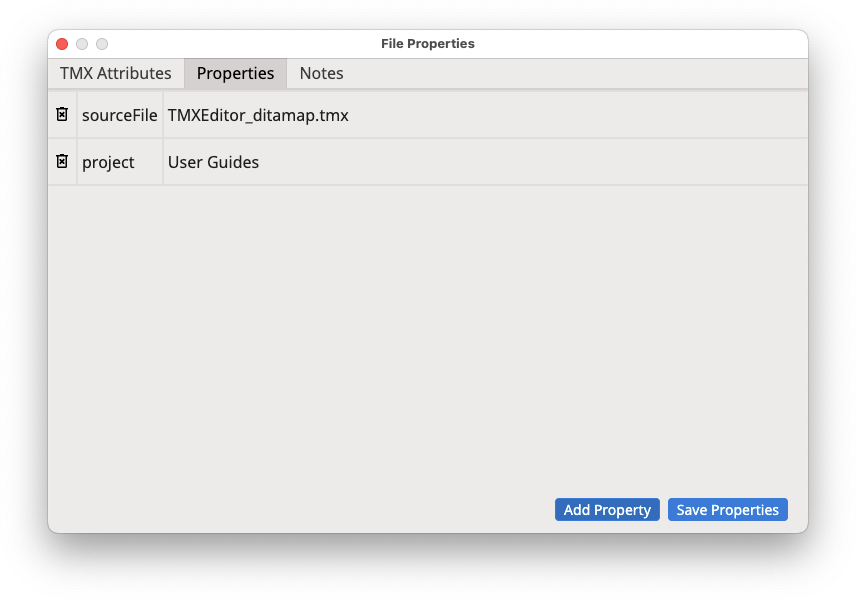
Task: Select the Properties tab
Action: pos(235,73)
